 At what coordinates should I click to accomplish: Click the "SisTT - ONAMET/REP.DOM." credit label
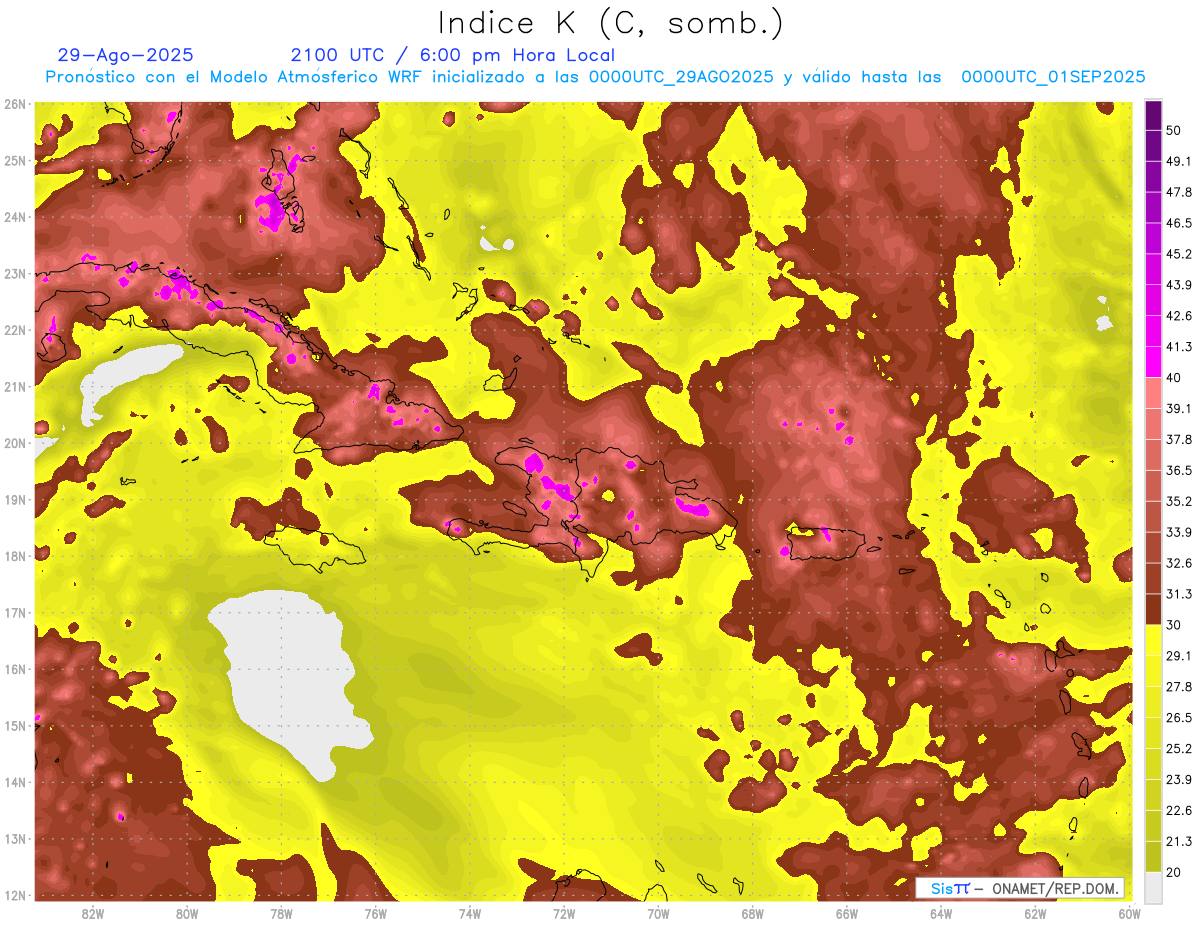(x=1021, y=888)
